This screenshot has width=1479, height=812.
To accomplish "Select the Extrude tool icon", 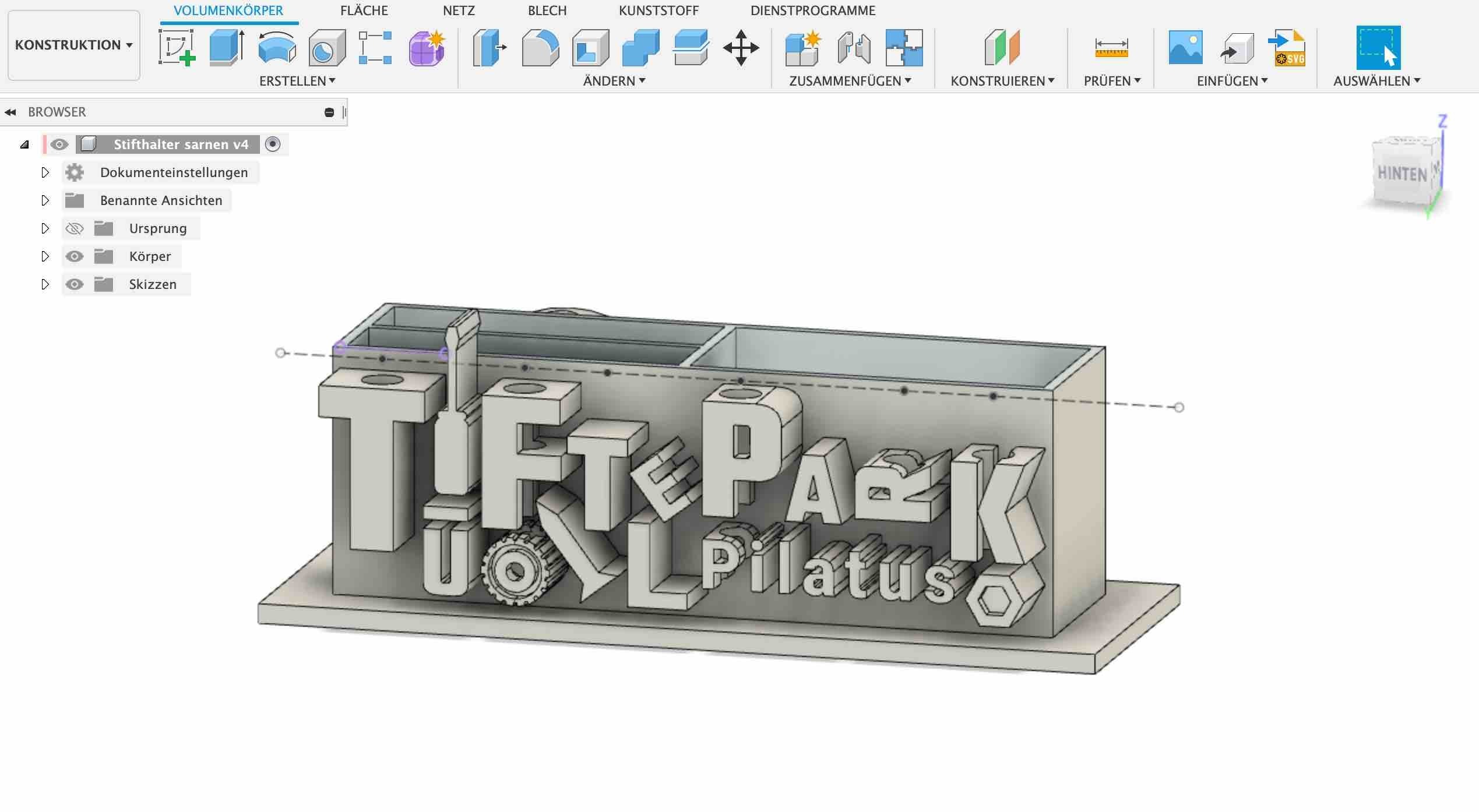I will pyautogui.click(x=227, y=48).
